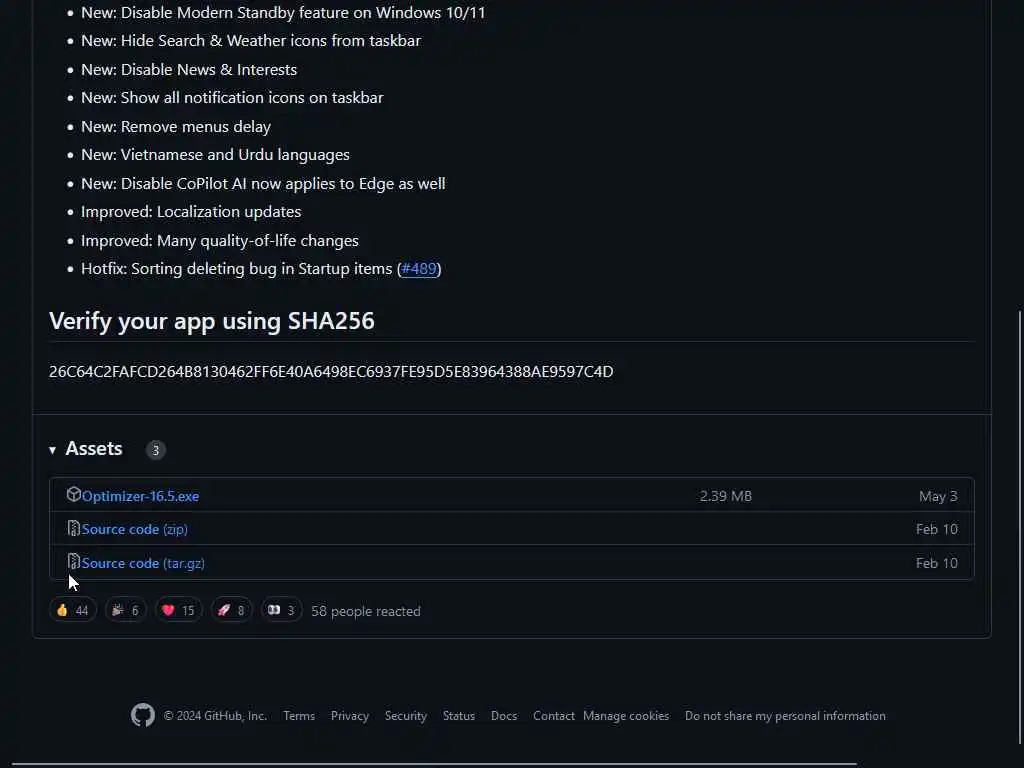Click 'New: Disable Modern Standby feature' line
This screenshot has height=768, width=1024.
click(283, 12)
